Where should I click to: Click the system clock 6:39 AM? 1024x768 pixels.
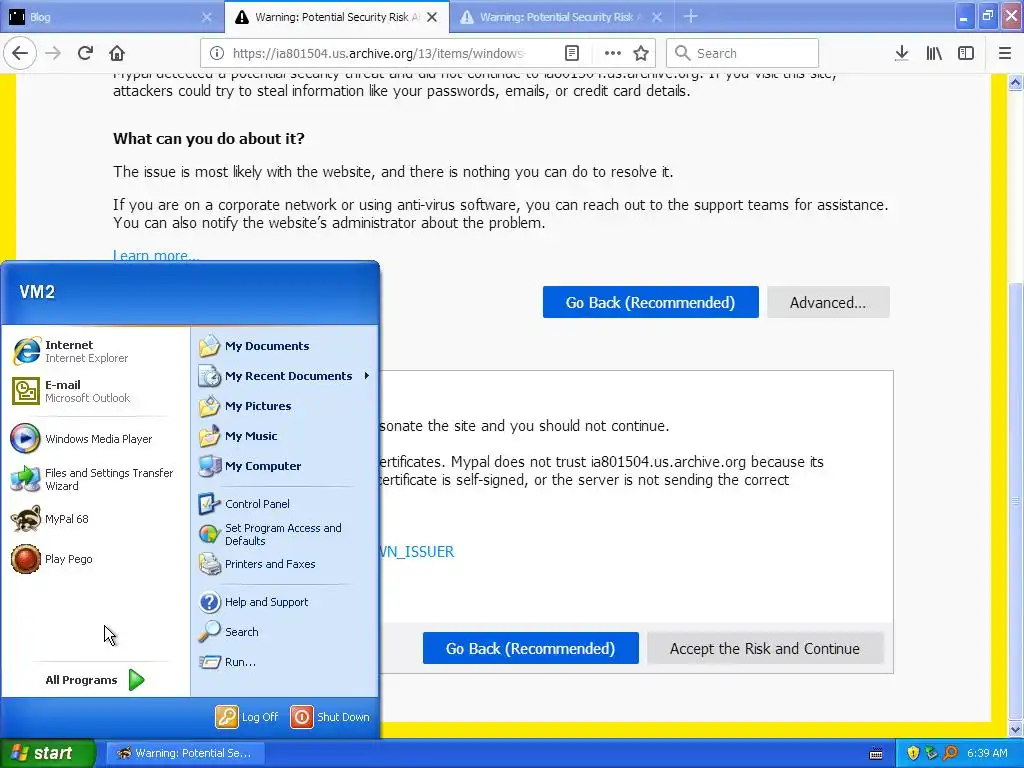coord(987,753)
